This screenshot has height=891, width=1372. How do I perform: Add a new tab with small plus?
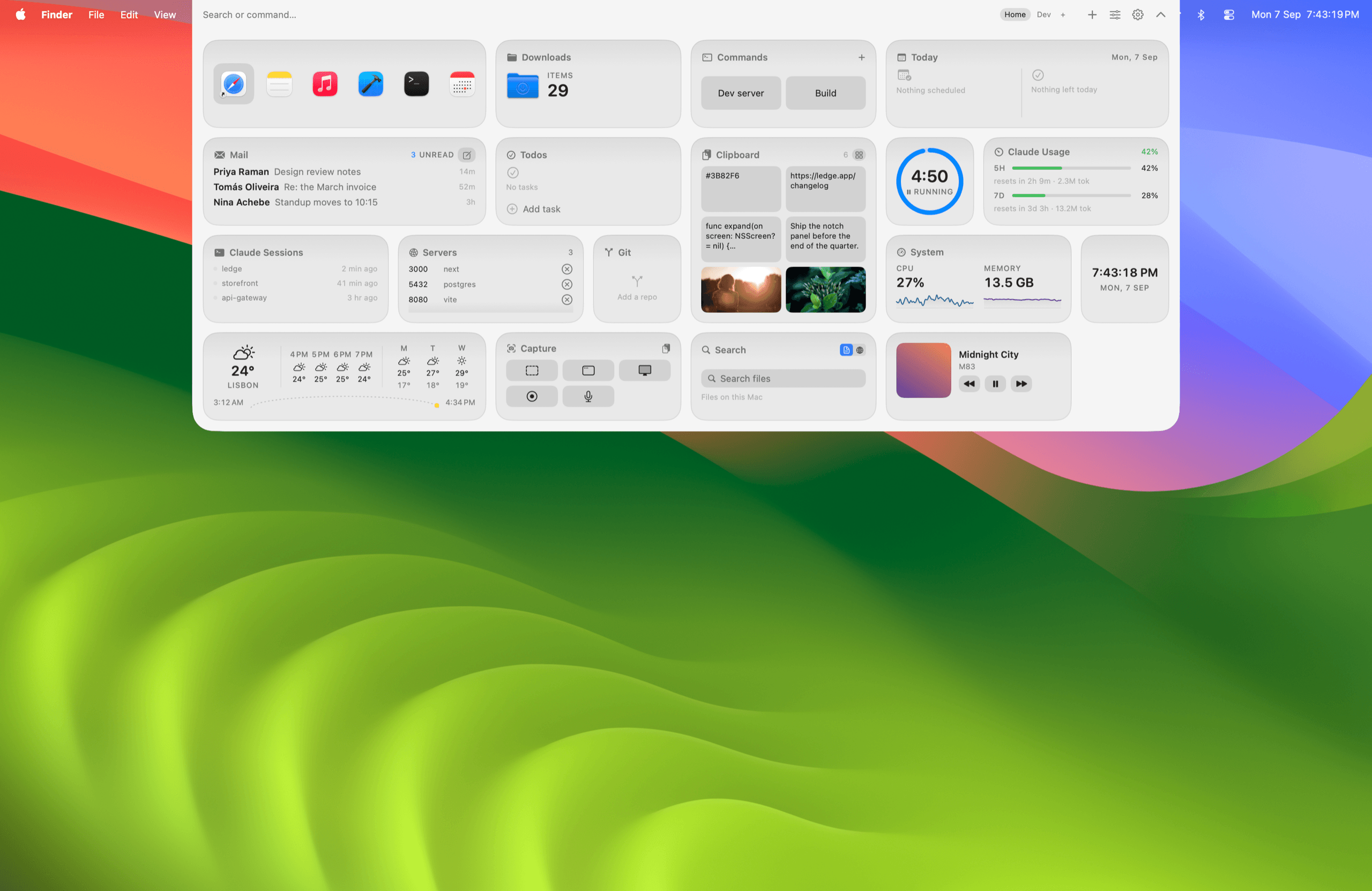point(1062,15)
